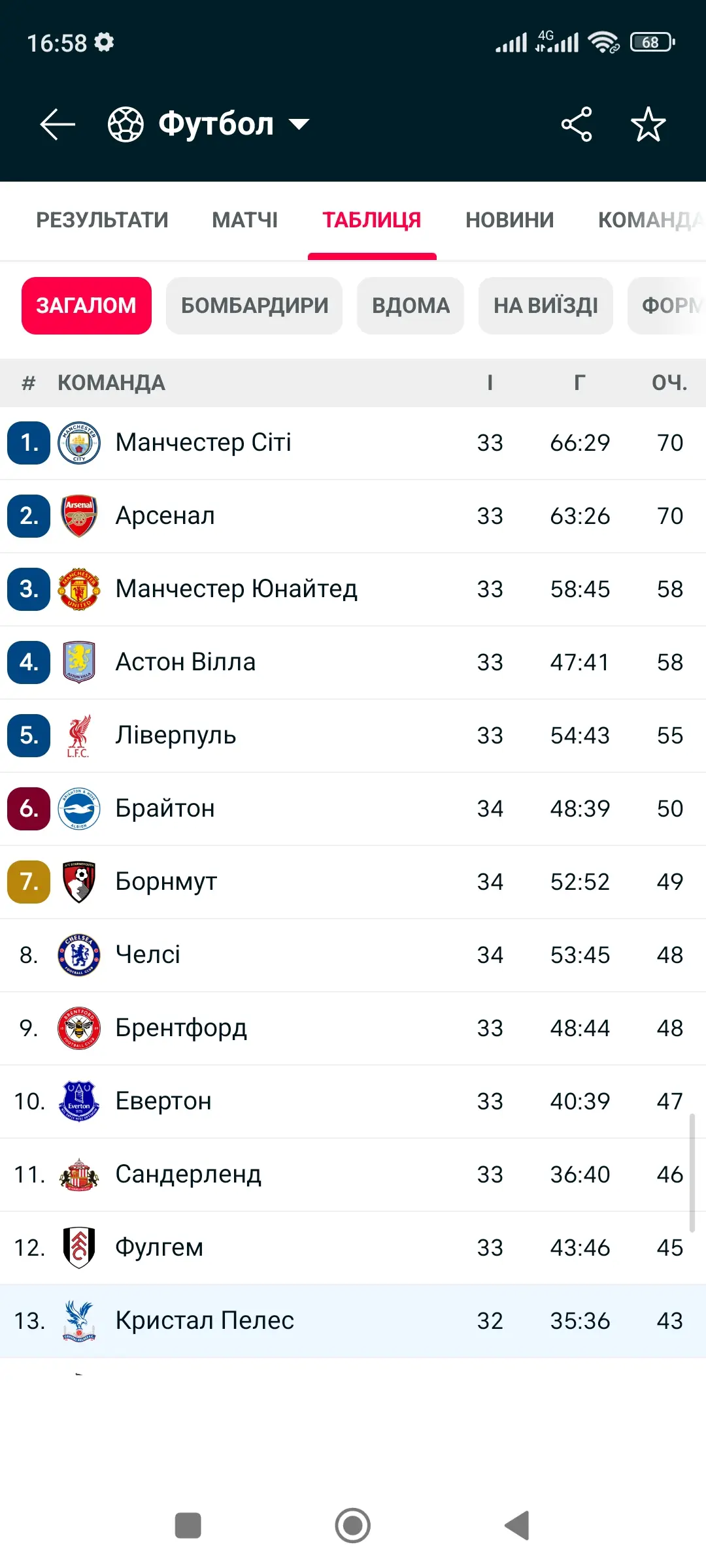
Task: Tap the Liverpool club crest
Action: pos(79,736)
